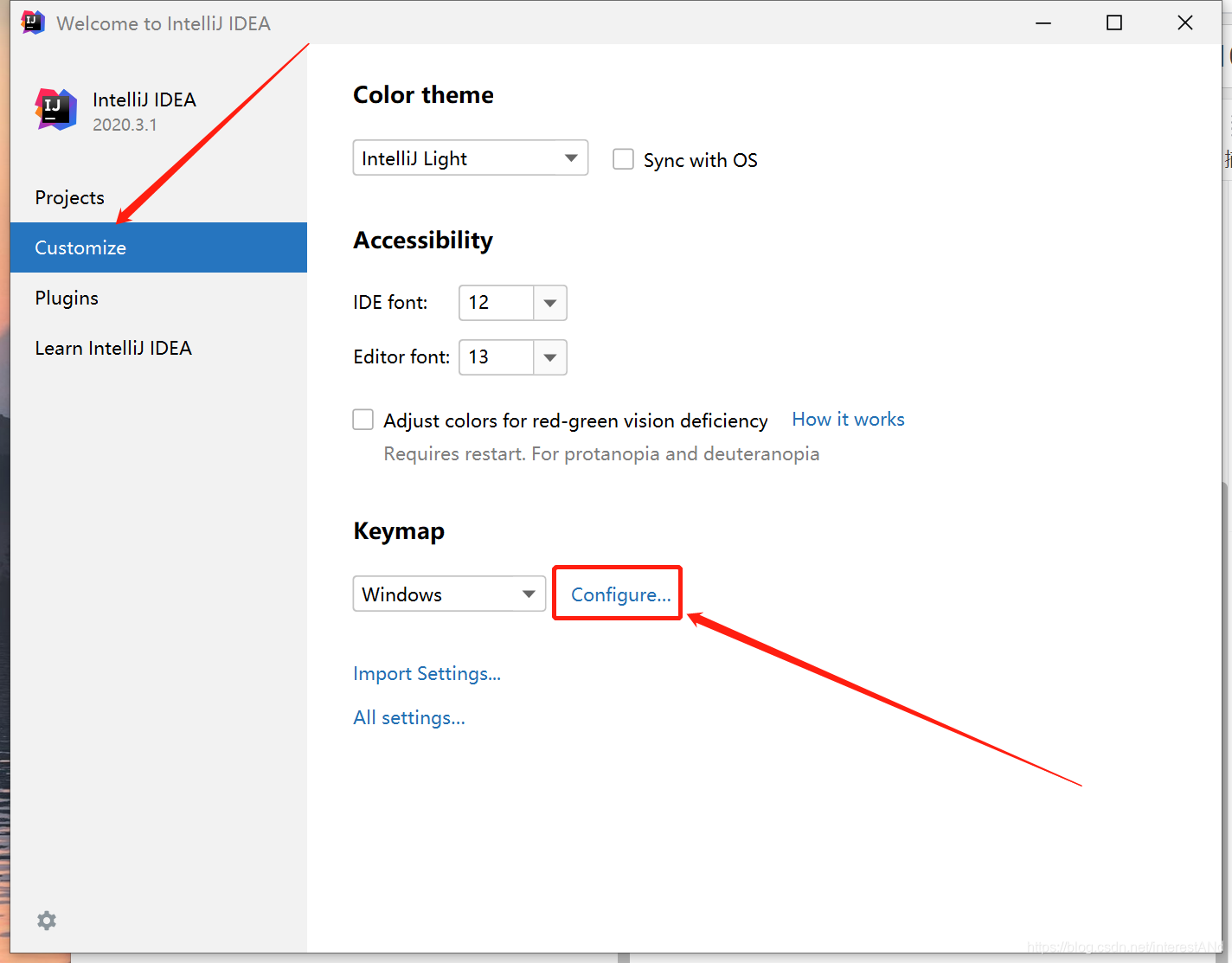Open the How it works link

(848, 419)
